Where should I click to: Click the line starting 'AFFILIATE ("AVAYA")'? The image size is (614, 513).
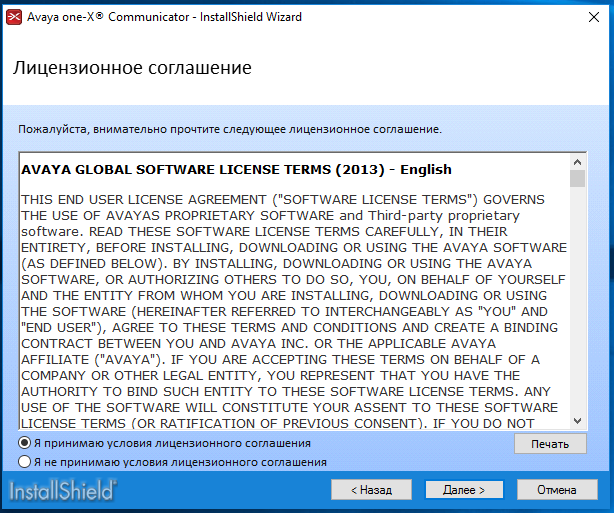click(280, 359)
